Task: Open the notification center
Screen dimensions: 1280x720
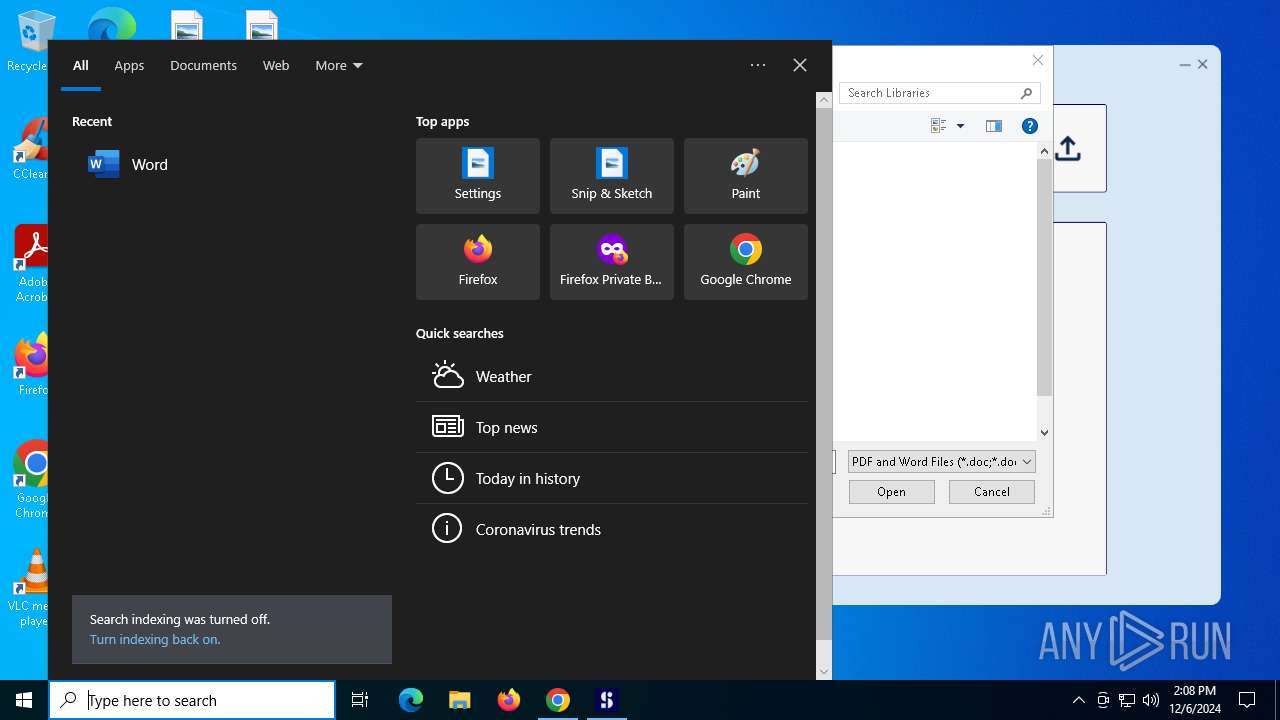Action: (1247, 700)
